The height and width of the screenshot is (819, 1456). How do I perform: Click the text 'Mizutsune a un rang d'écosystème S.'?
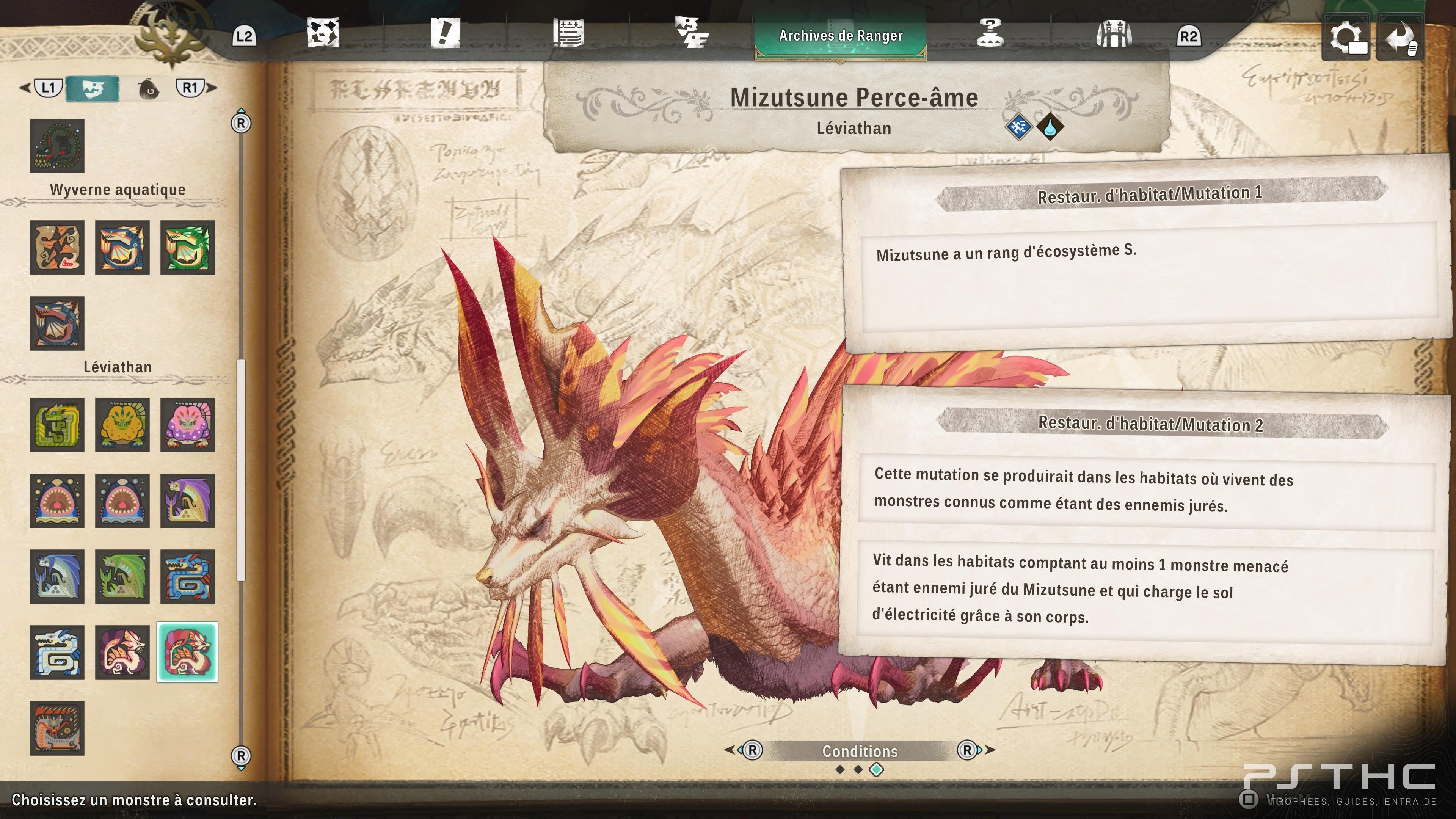coord(1006,253)
